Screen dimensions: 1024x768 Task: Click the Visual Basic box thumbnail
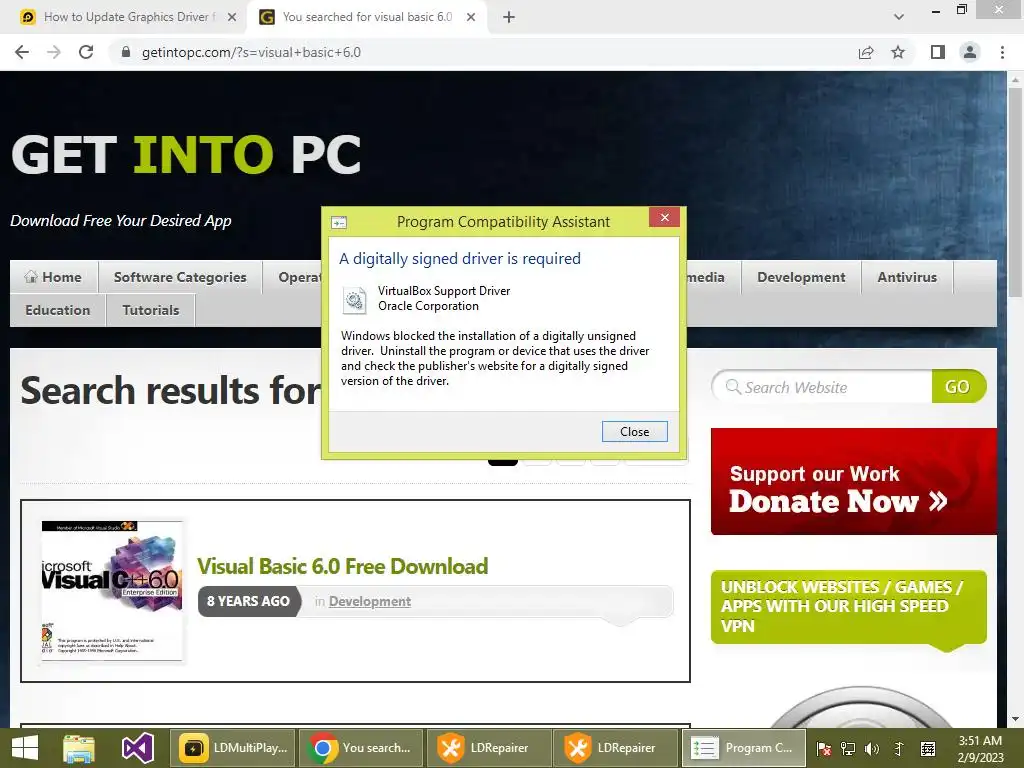112,591
